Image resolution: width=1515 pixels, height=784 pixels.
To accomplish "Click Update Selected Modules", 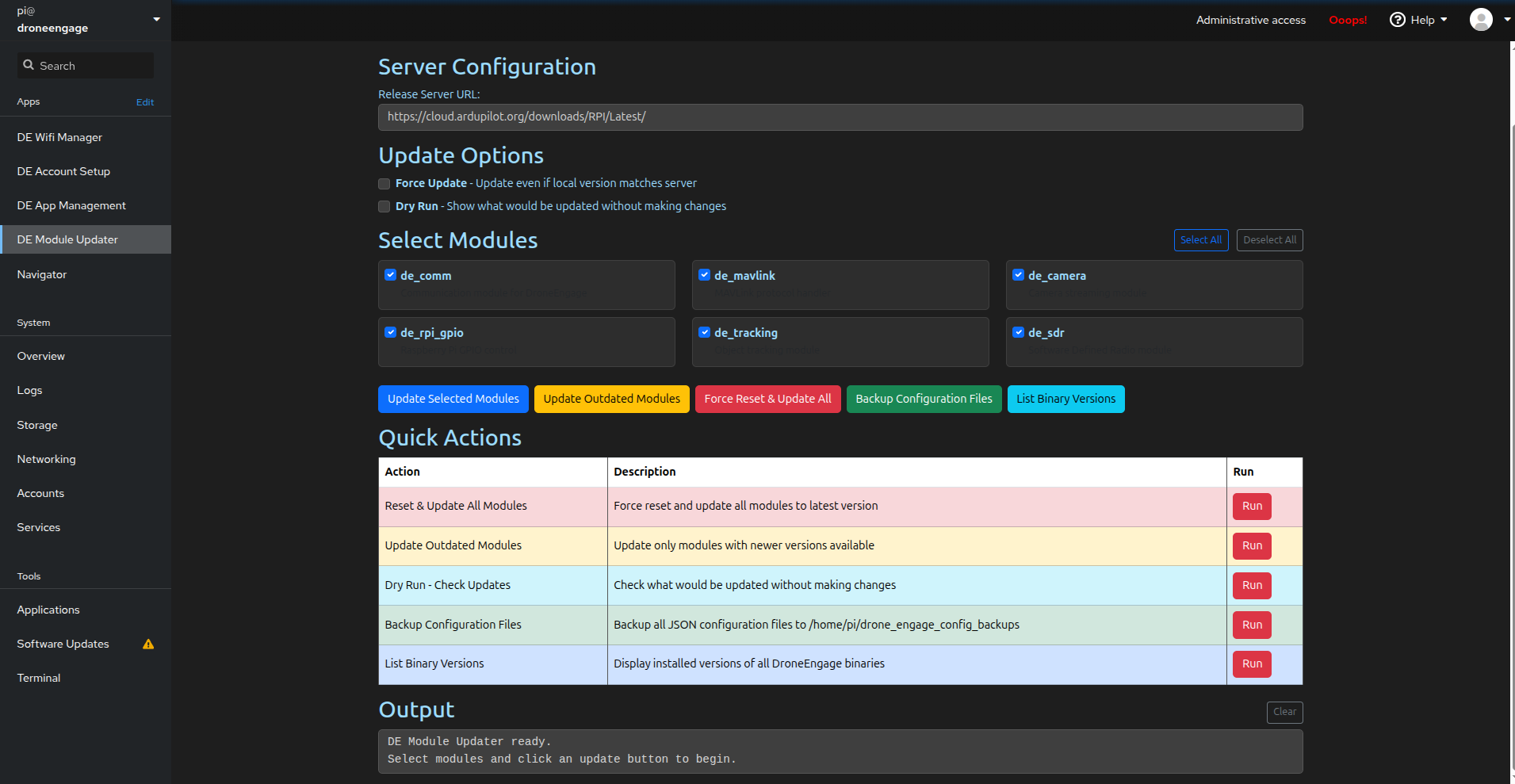I will point(453,399).
